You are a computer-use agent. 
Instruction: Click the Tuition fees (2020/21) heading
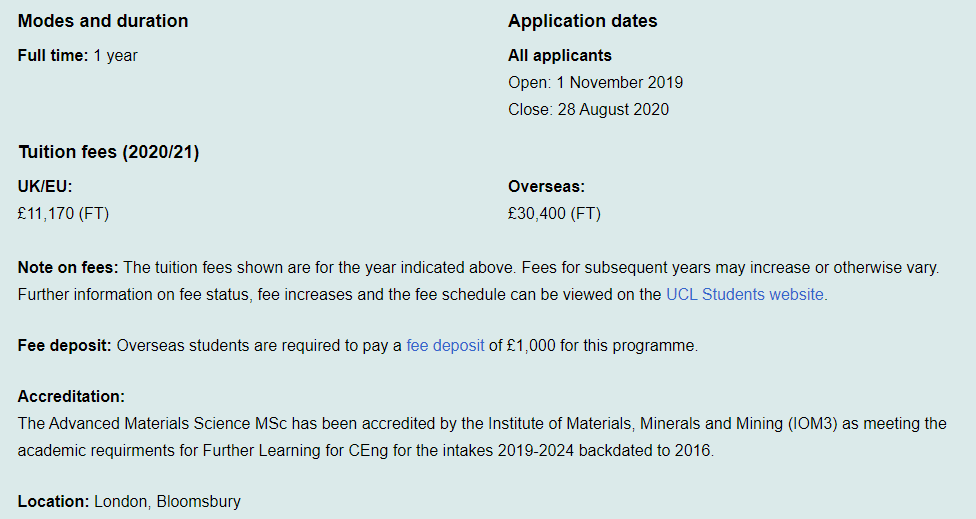(108, 152)
